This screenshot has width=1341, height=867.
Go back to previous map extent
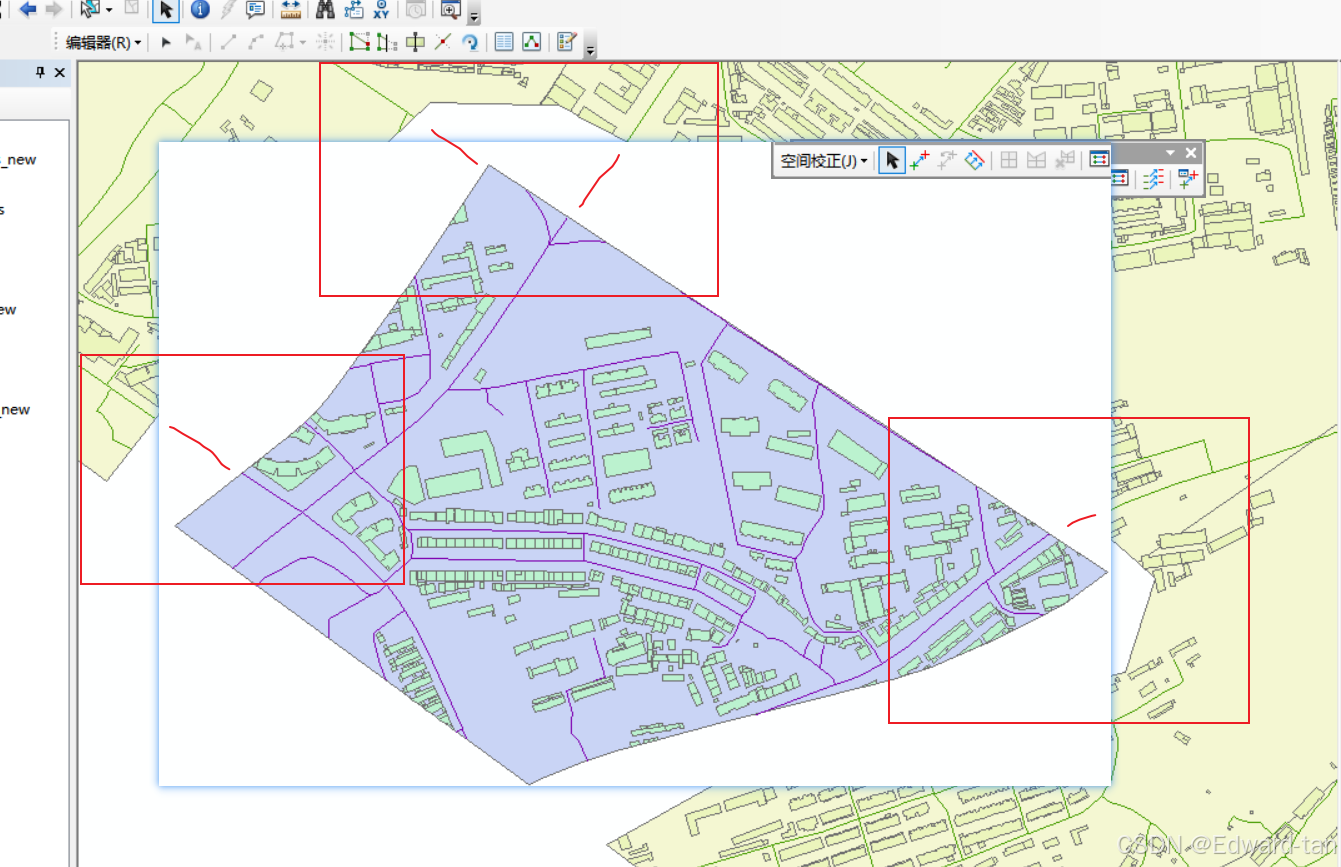[x=28, y=9]
